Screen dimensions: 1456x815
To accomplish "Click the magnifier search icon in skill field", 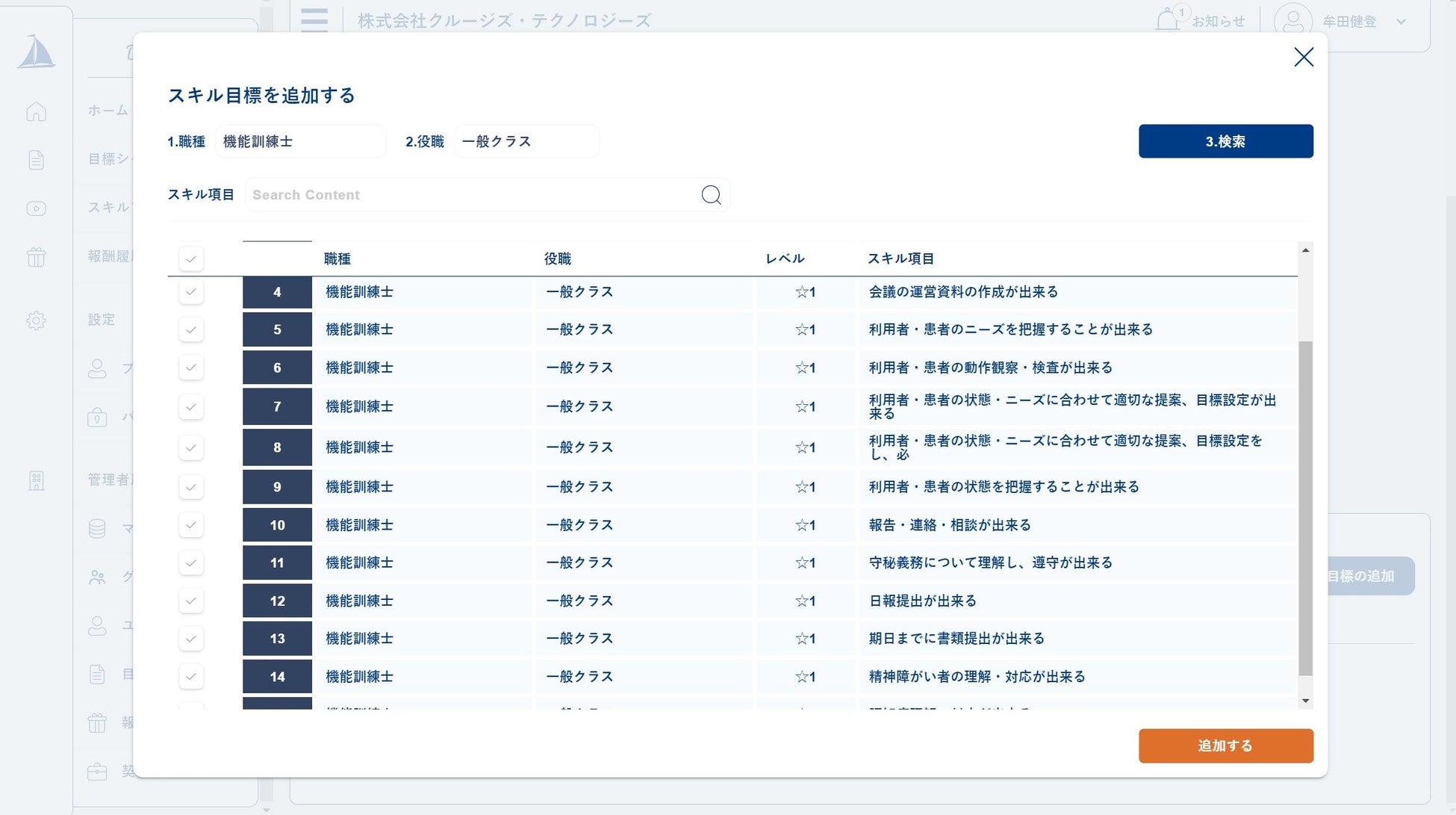I will 711,195.
